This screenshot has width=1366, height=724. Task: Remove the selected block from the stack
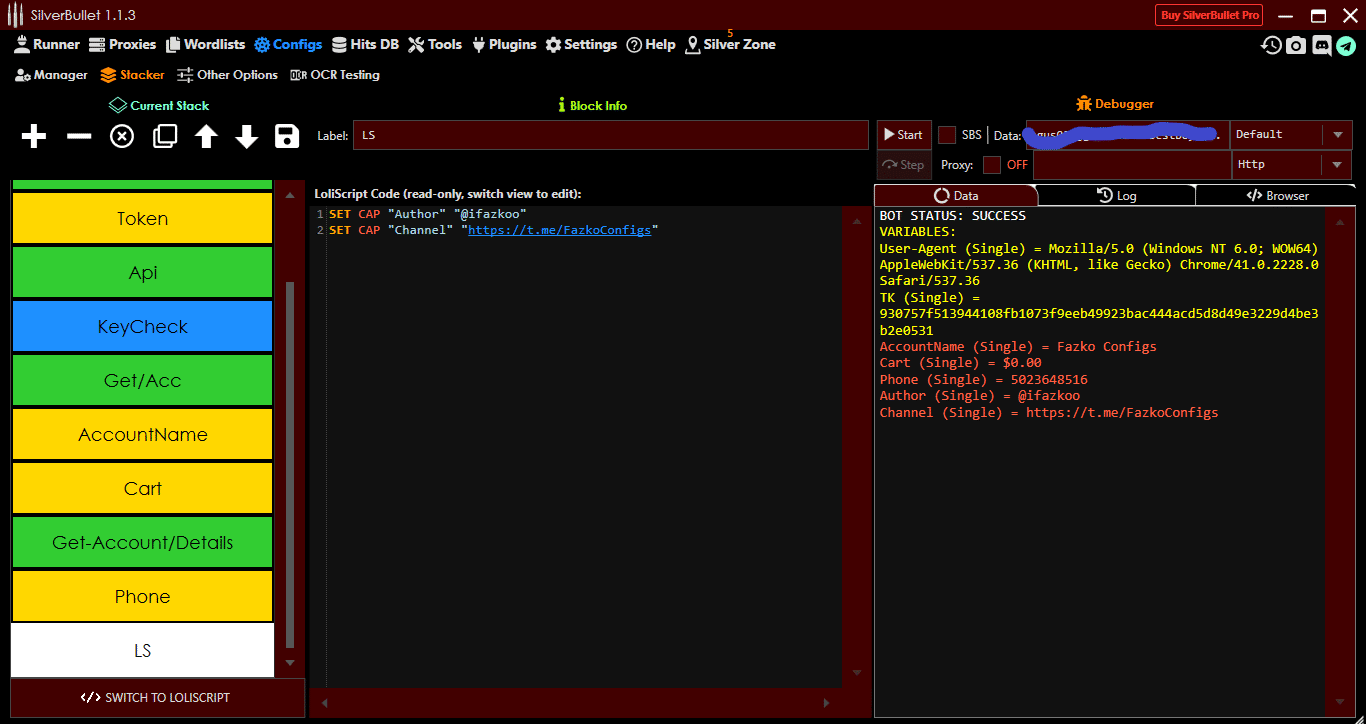(x=78, y=136)
